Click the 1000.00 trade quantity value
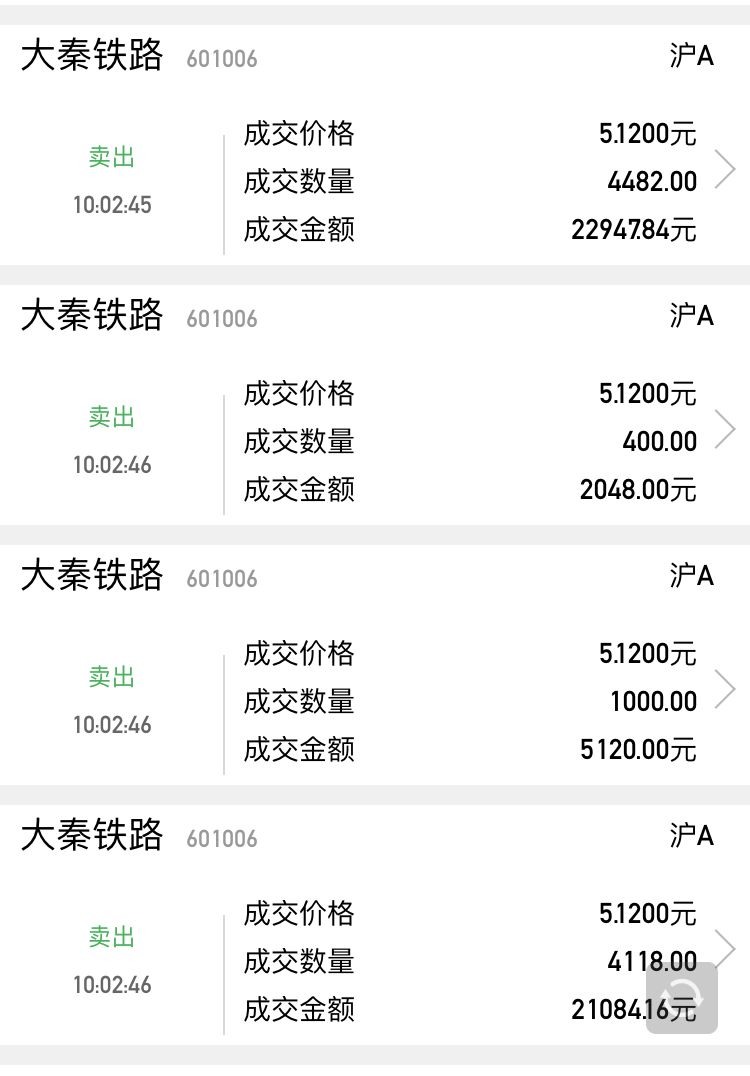The width and height of the screenshot is (750, 1076). (654, 702)
